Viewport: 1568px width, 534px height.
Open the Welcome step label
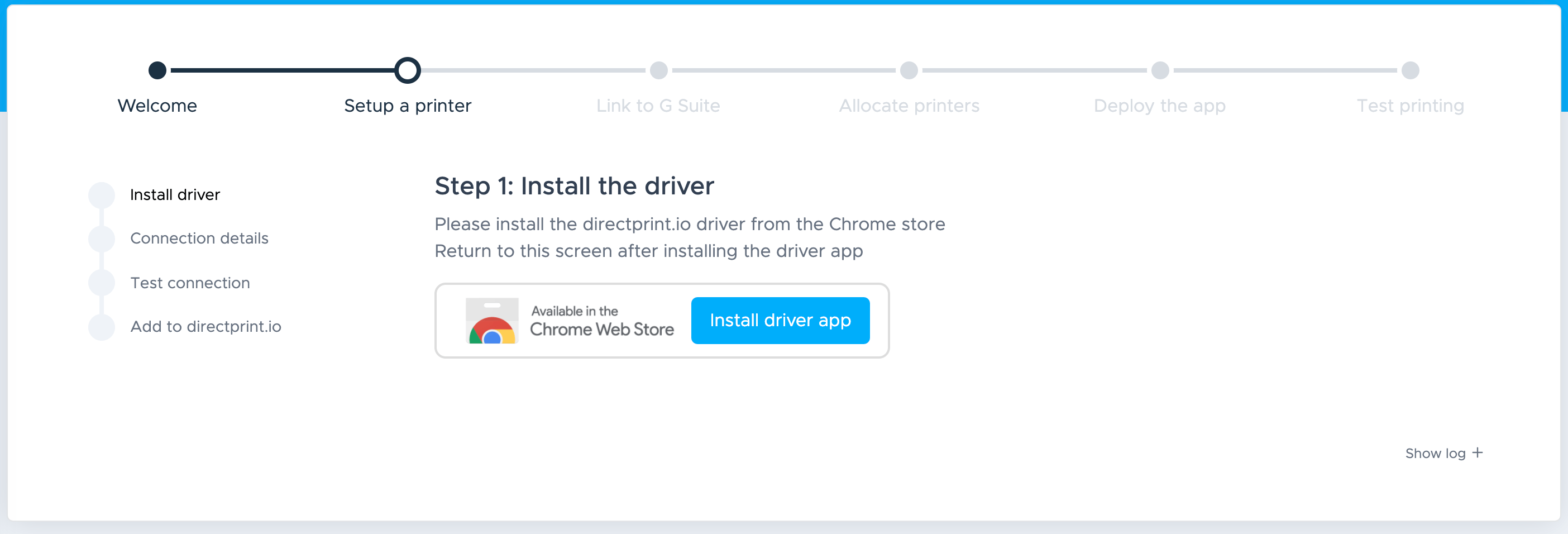coord(157,106)
